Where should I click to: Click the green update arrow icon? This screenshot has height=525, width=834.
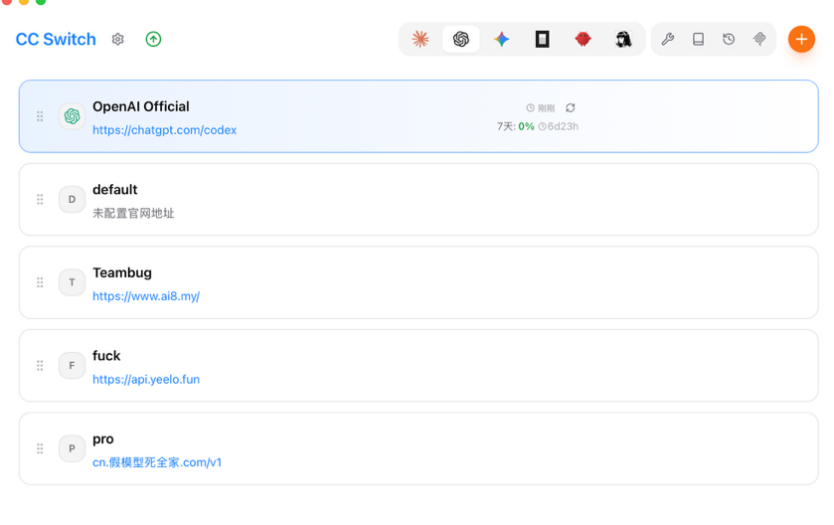pyautogui.click(x=153, y=39)
